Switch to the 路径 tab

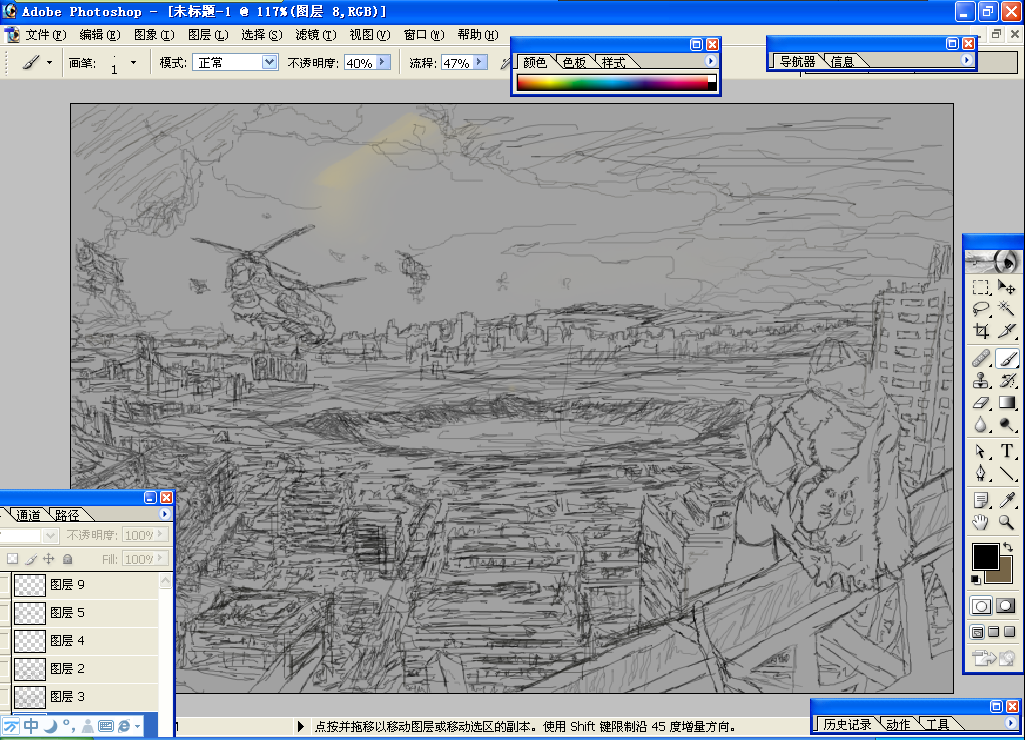point(67,515)
